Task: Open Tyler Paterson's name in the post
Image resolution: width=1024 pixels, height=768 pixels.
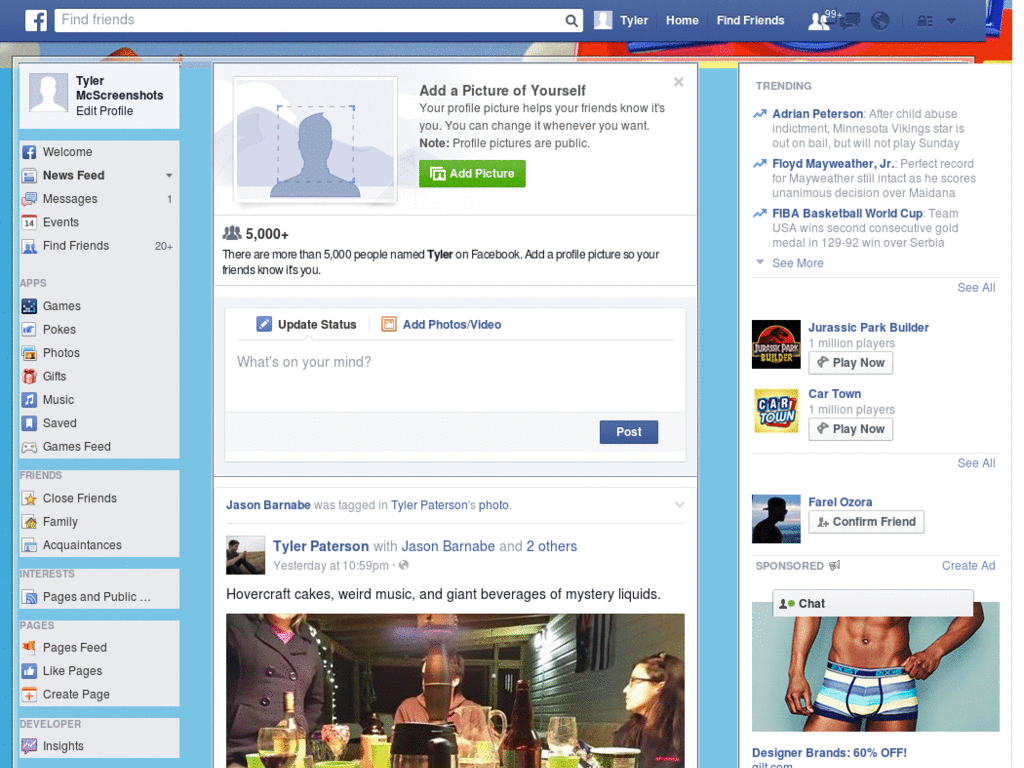Action: (321, 547)
